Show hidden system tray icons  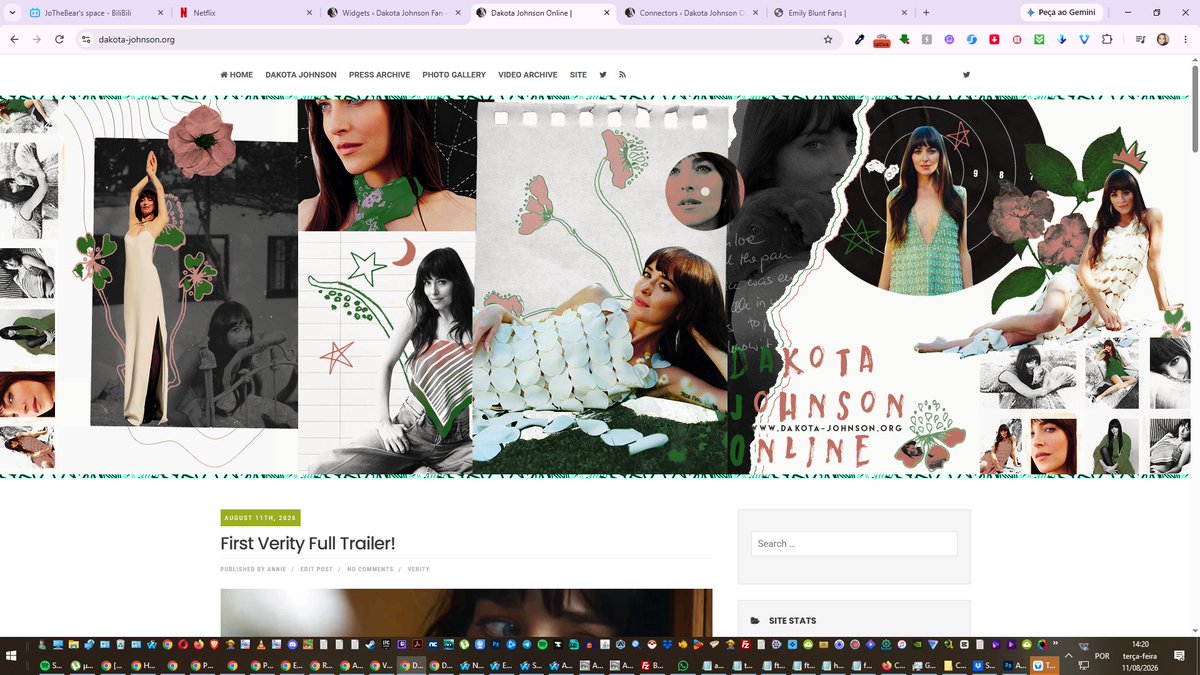tap(1069, 656)
